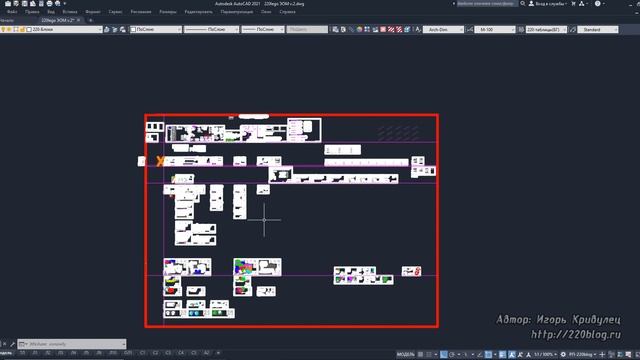Viewport: 640px width, 360px height.
Task: Click the text style icon before Arch-Dim
Action: 418,29
